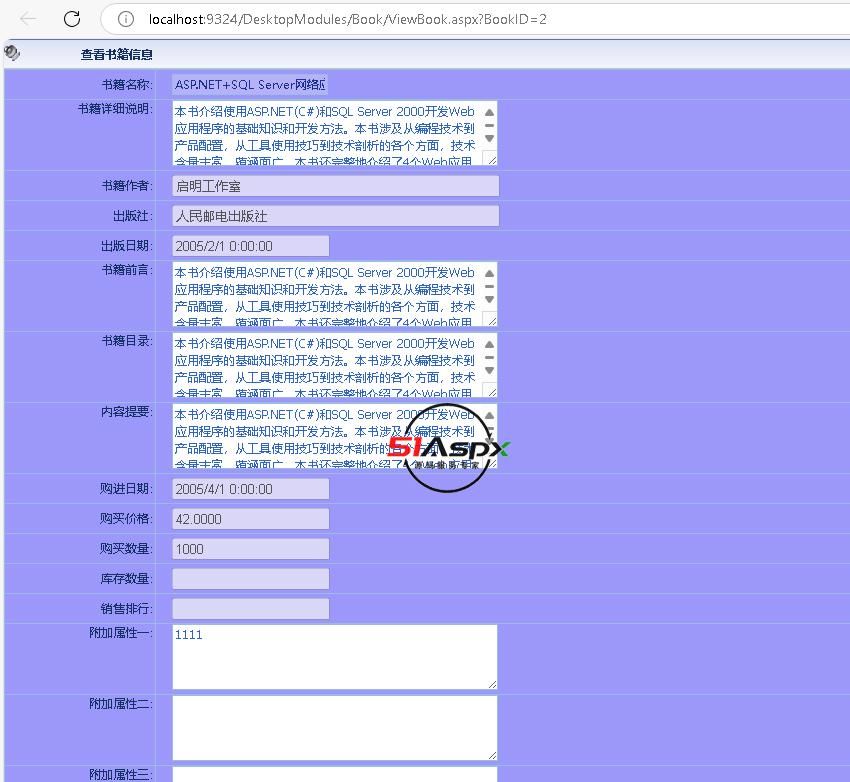Click the 书籍作者 field 启明工作室

(336, 186)
